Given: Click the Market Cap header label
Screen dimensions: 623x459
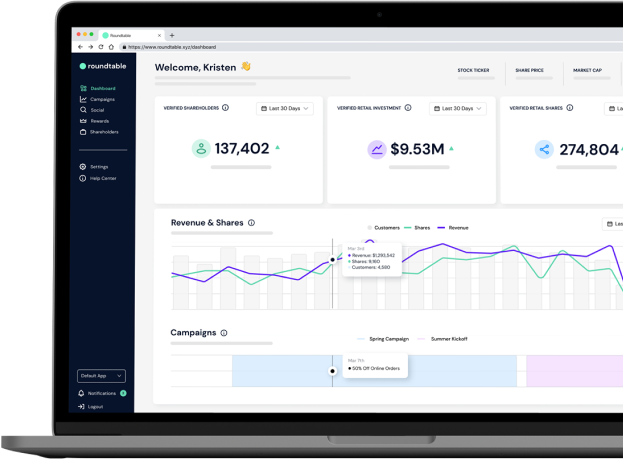Looking at the screenshot, I should point(587,70).
